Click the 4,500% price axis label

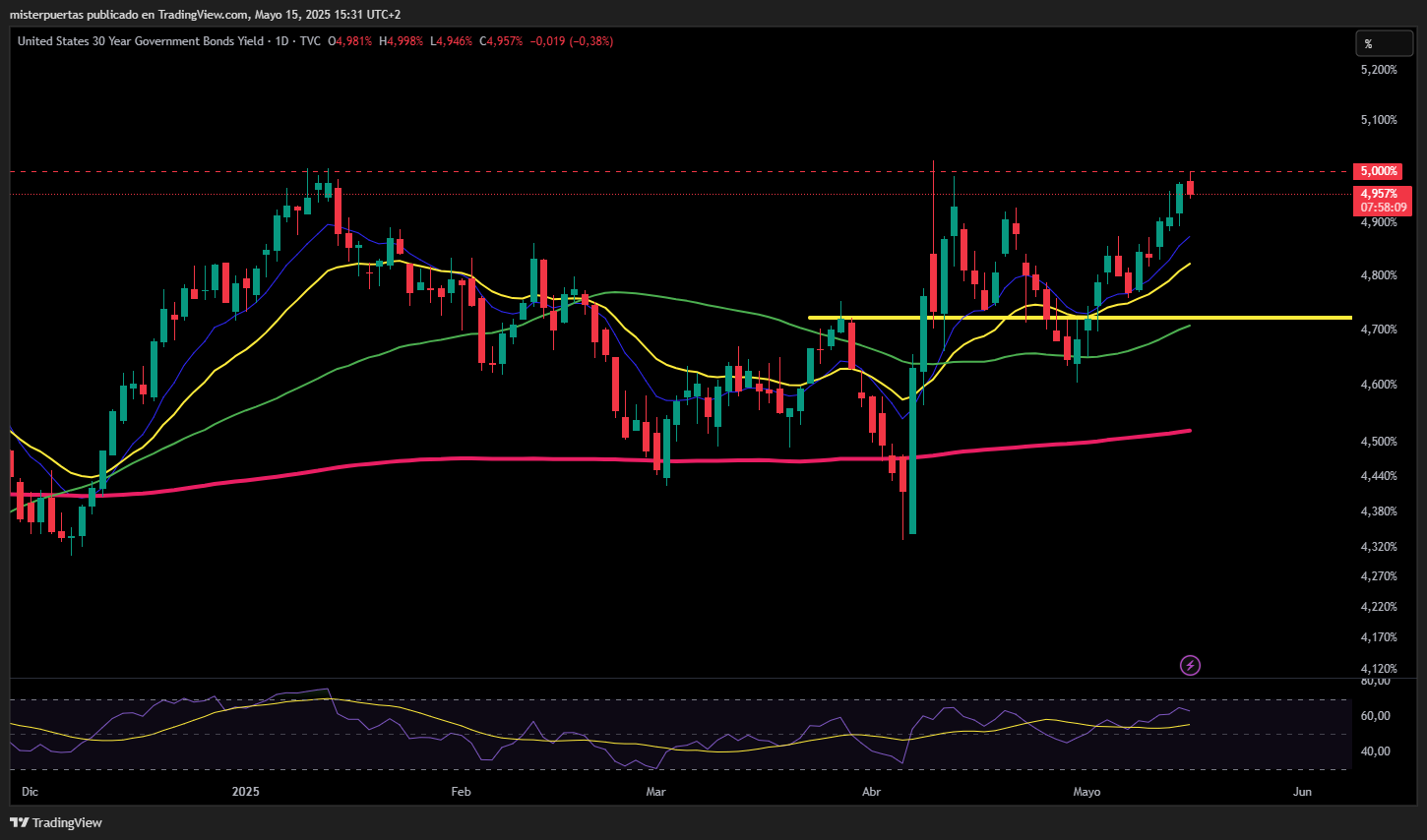pos(1379,442)
